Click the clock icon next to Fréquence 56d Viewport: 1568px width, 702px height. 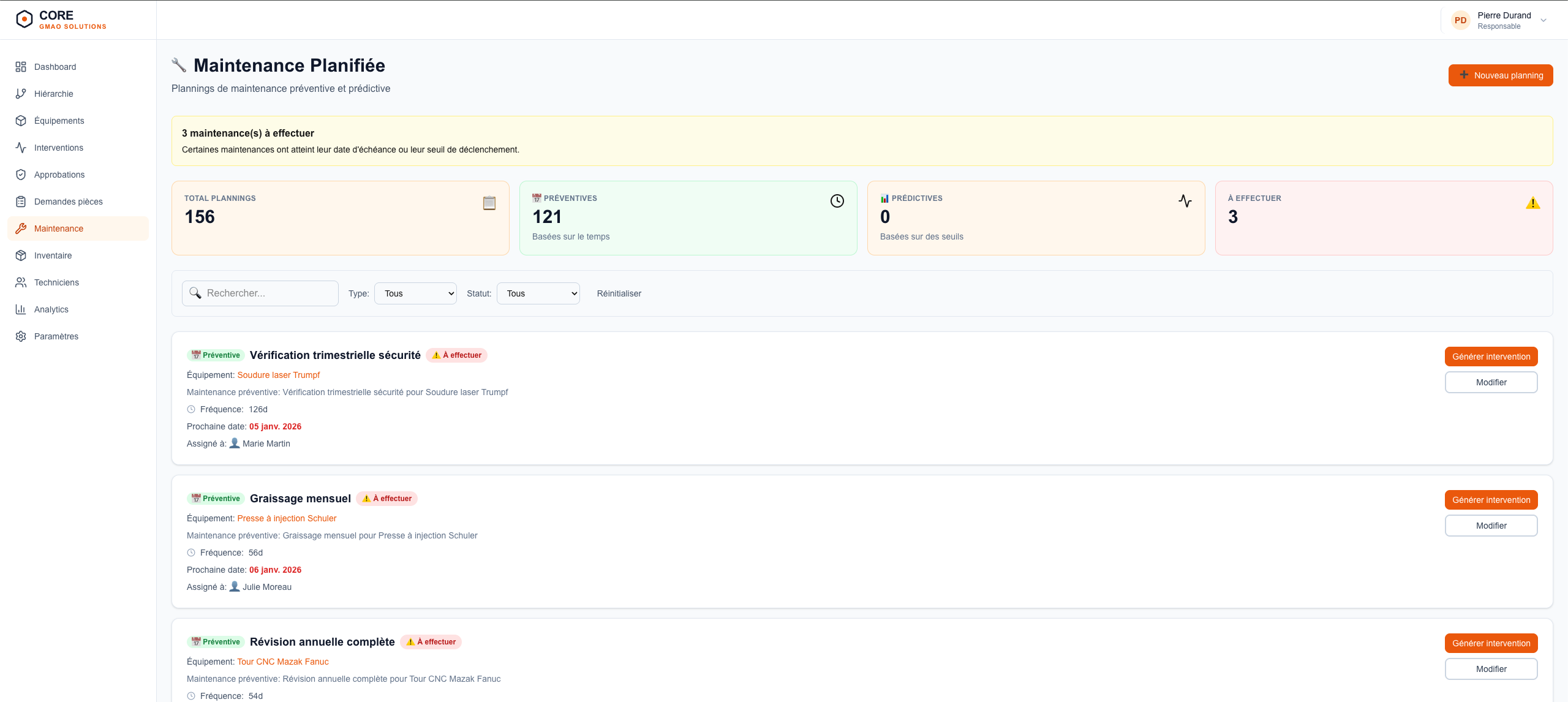point(191,553)
